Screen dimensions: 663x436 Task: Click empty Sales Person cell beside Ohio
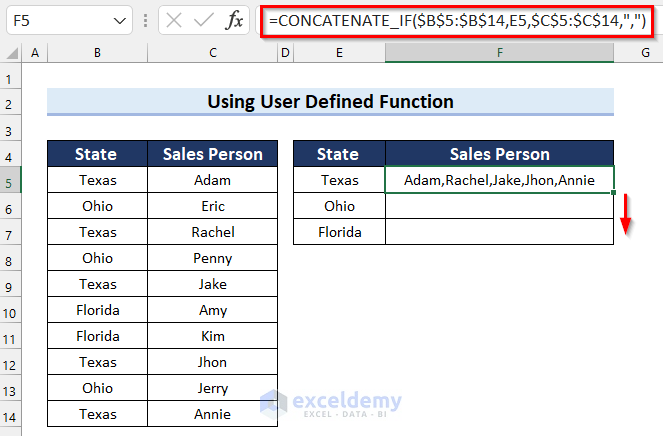[x=499, y=206]
